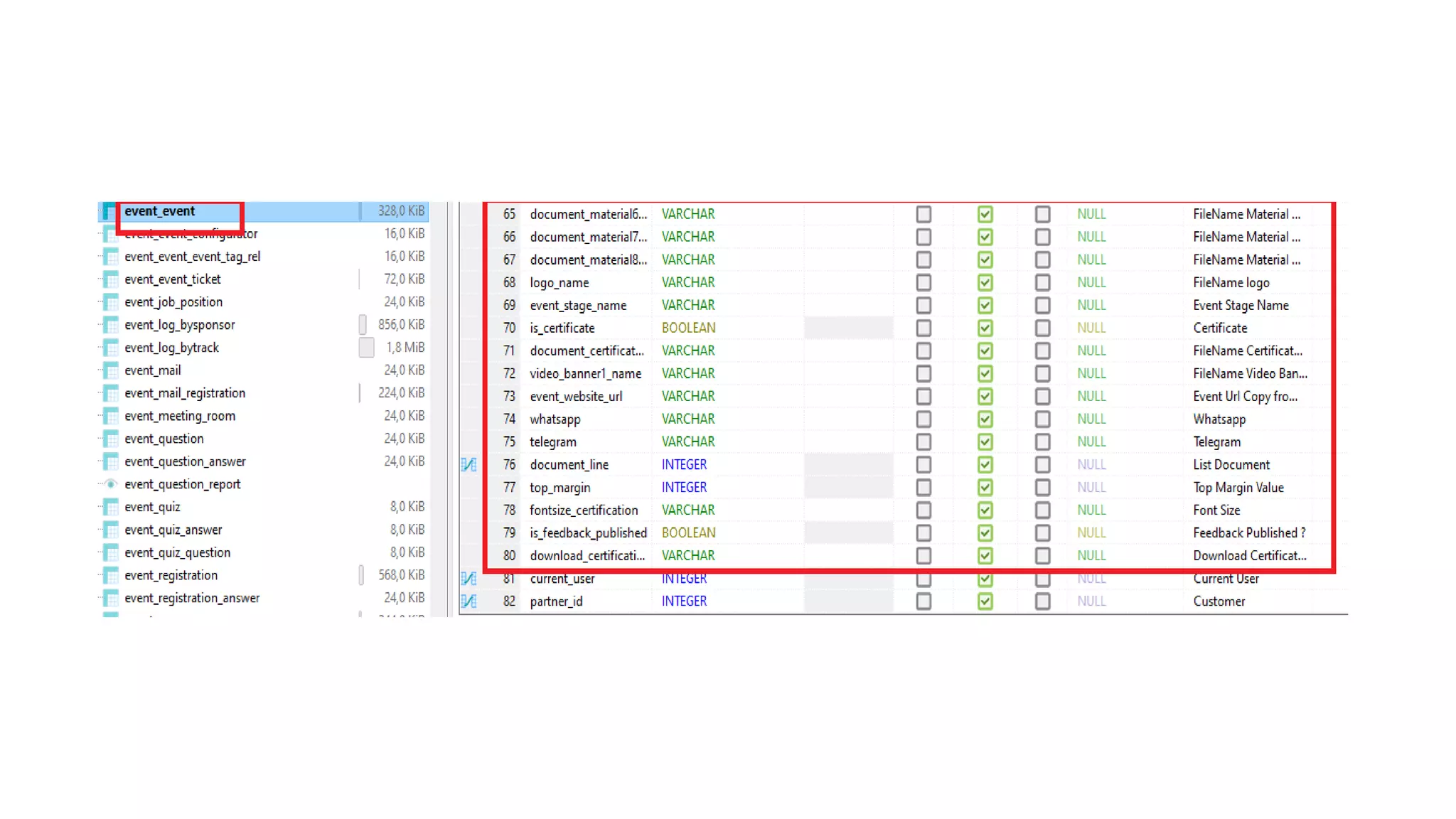This screenshot has width=1456, height=819.
Task: Click the table icon beside event_mail
Action: click(111, 370)
